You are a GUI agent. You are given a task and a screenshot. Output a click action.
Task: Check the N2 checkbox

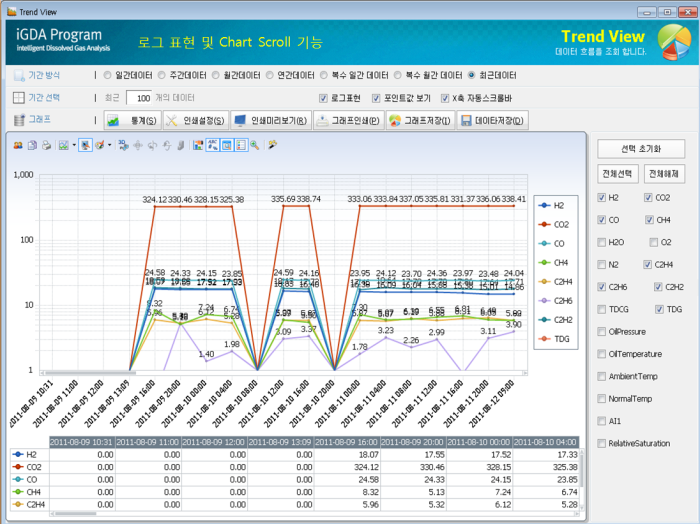[602, 265]
